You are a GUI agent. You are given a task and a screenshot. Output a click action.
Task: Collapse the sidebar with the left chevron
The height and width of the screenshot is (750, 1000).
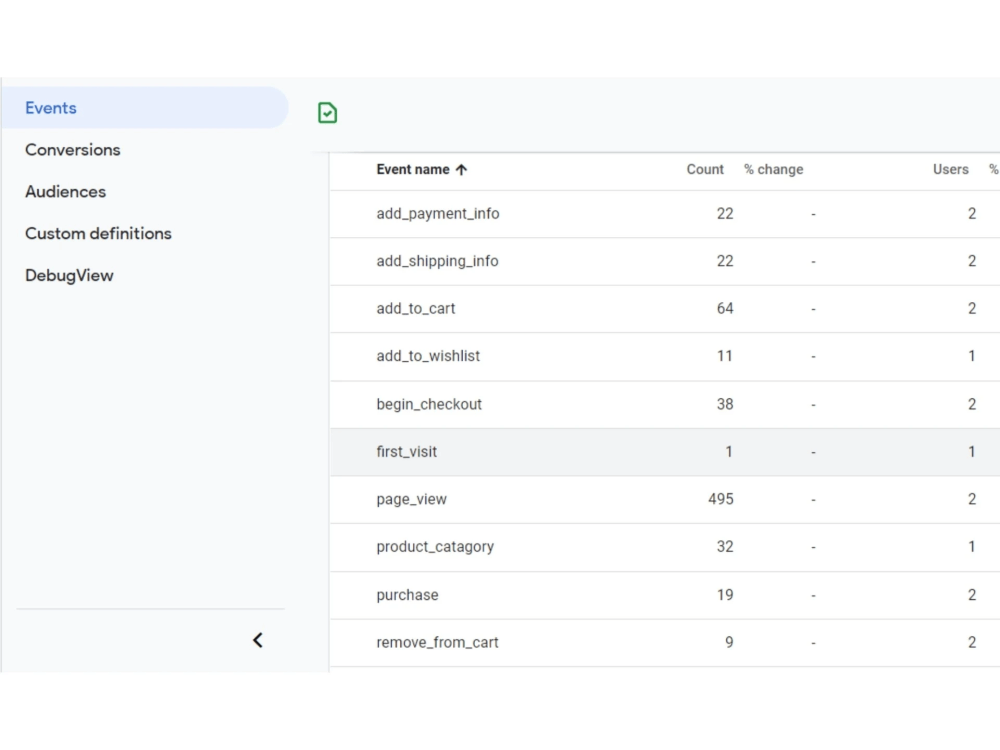tap(258, 640)
